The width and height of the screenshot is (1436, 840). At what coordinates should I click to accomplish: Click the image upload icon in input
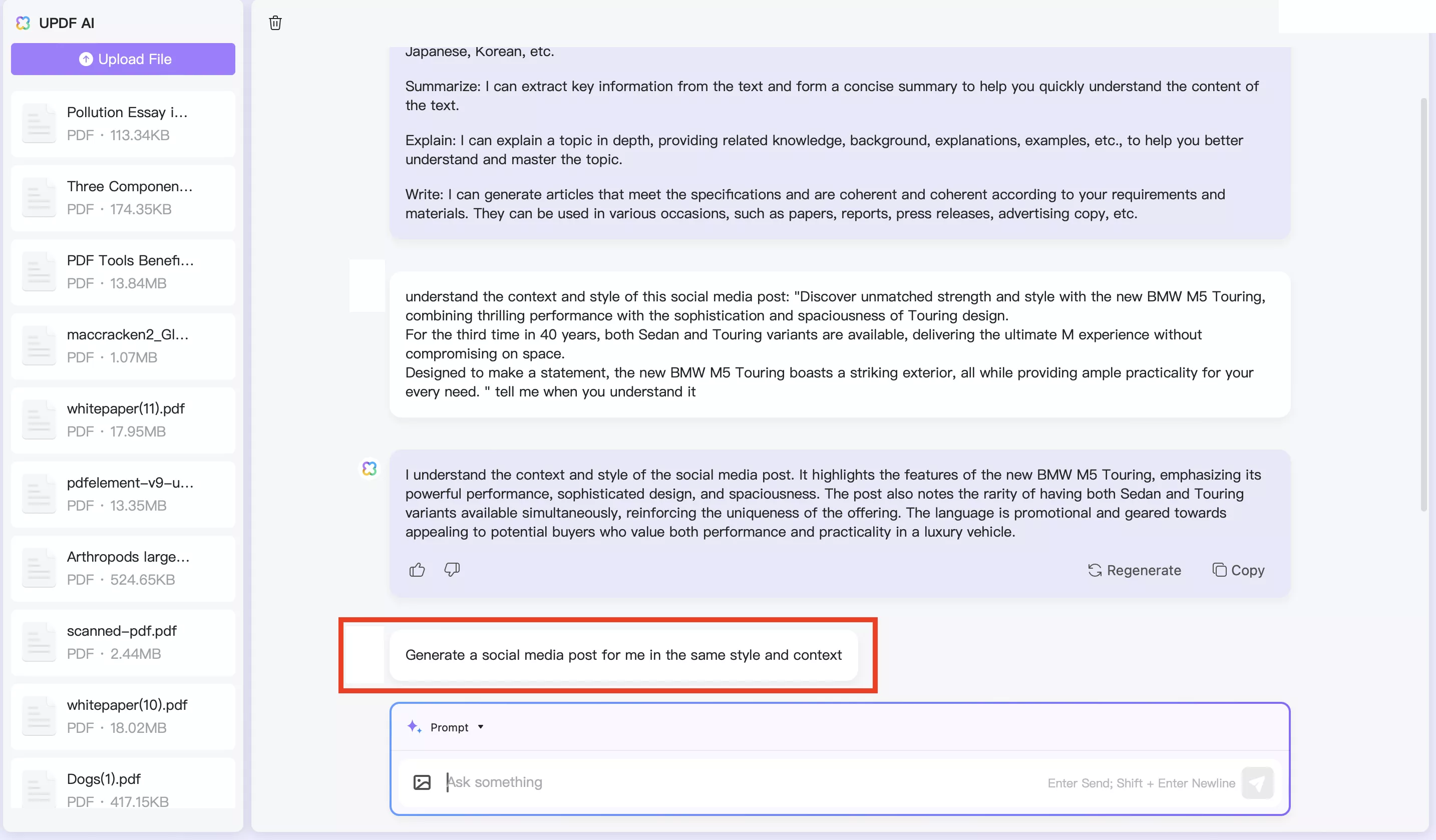(422, 782)
